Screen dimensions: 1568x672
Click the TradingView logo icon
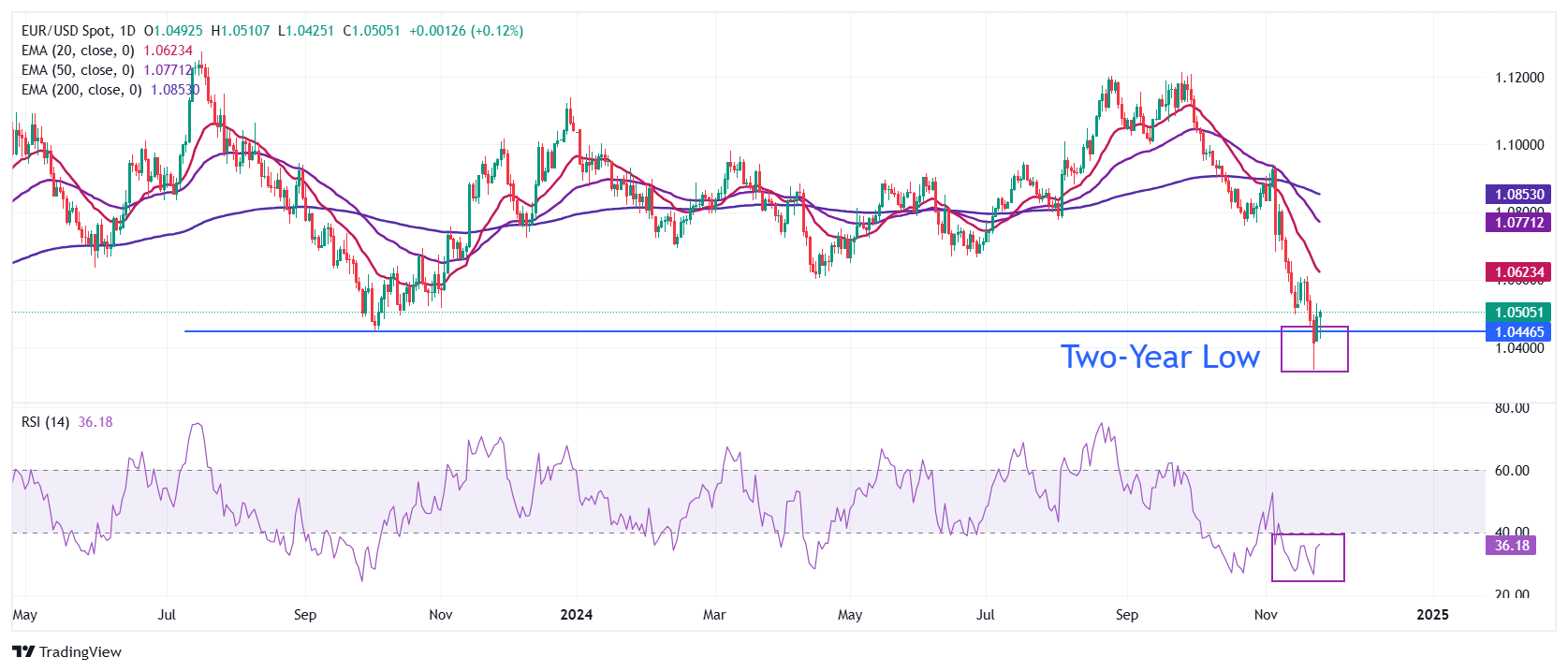point(23,652)
